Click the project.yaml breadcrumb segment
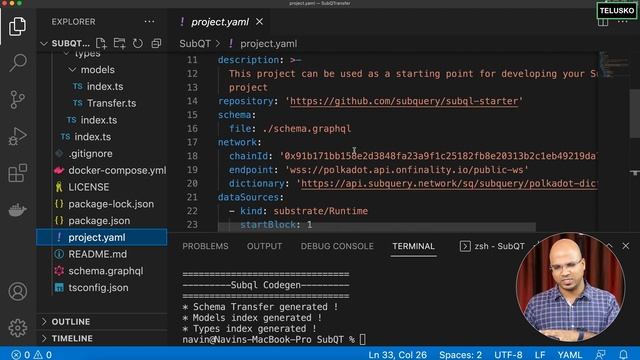 269,44
